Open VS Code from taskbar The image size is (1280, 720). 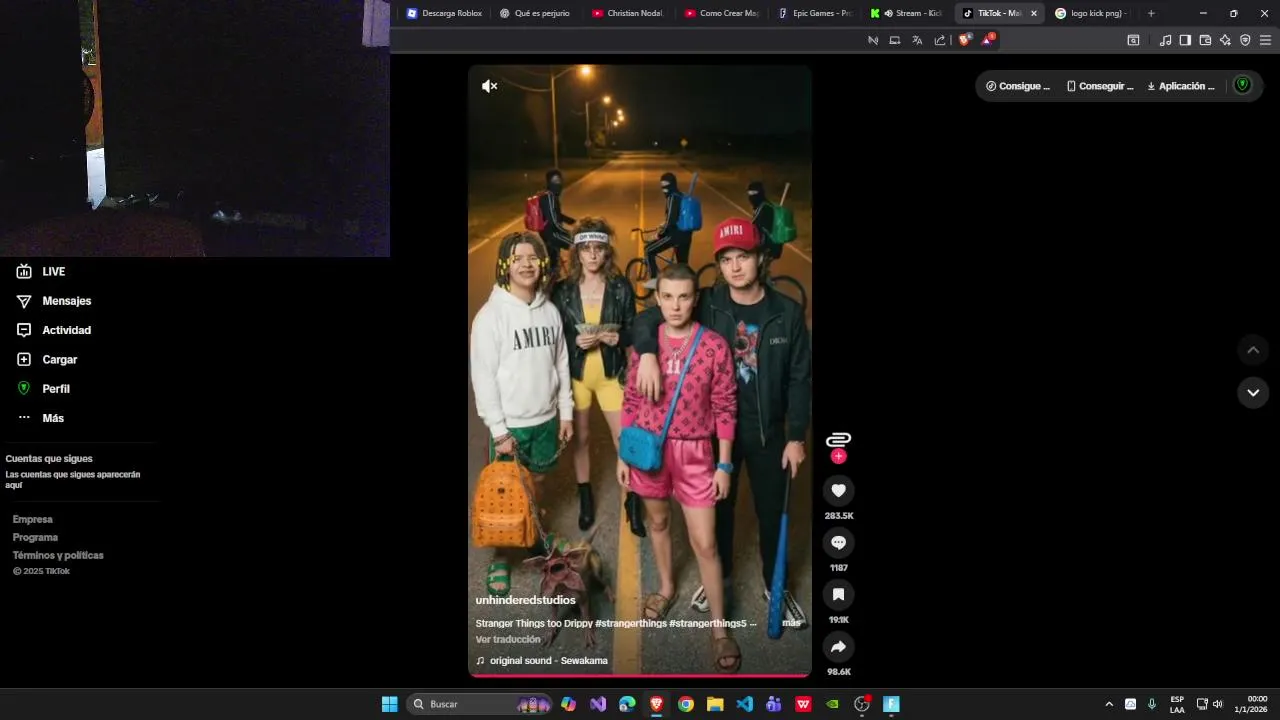[x=744, y=704]
